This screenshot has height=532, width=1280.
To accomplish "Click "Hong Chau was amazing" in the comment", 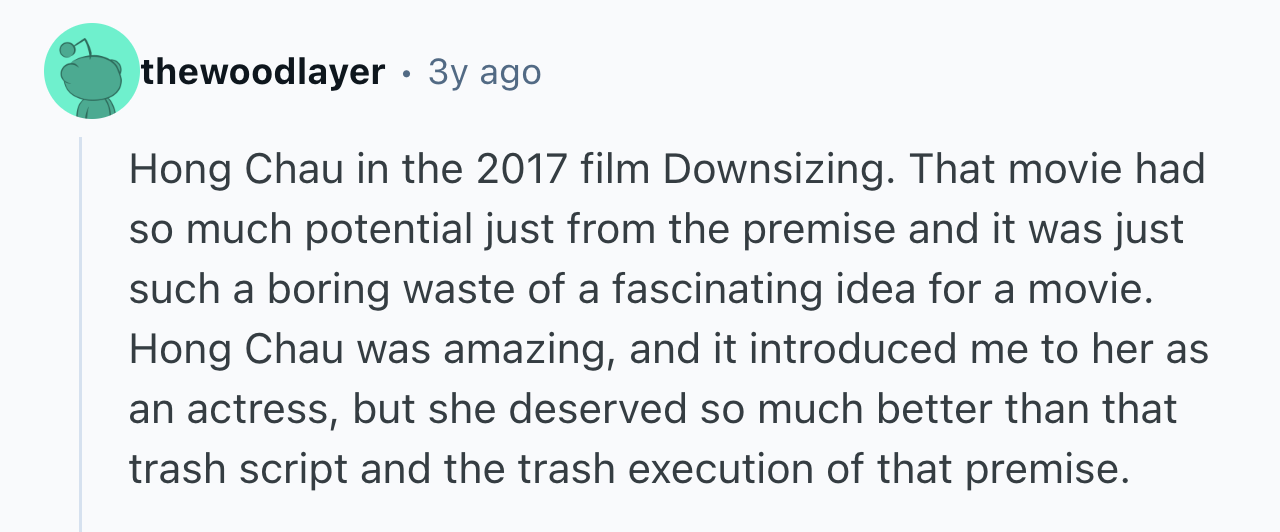I will tap(335, 351).
